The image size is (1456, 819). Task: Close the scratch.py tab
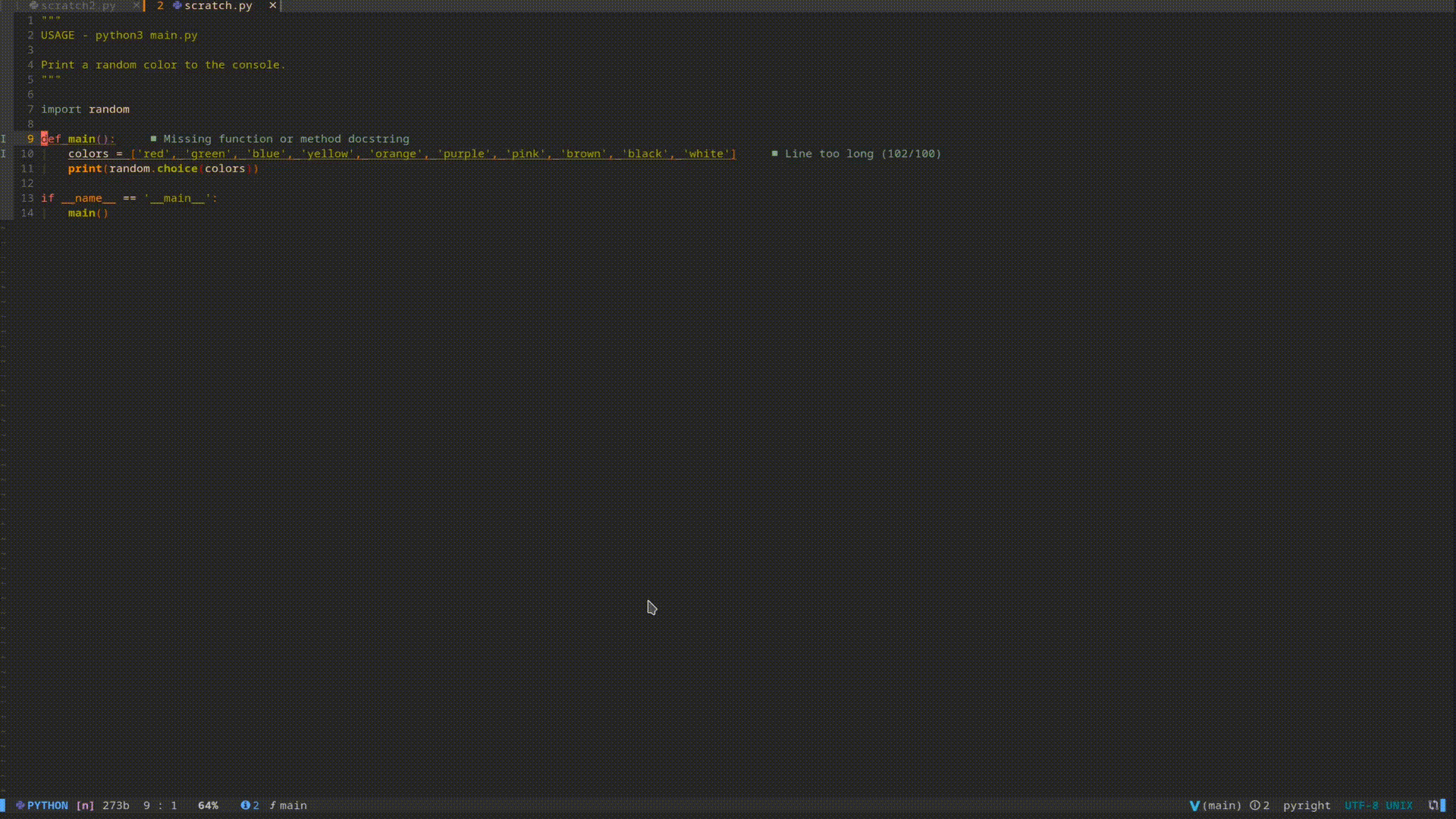pyautogui.click(x=273, y=5)
